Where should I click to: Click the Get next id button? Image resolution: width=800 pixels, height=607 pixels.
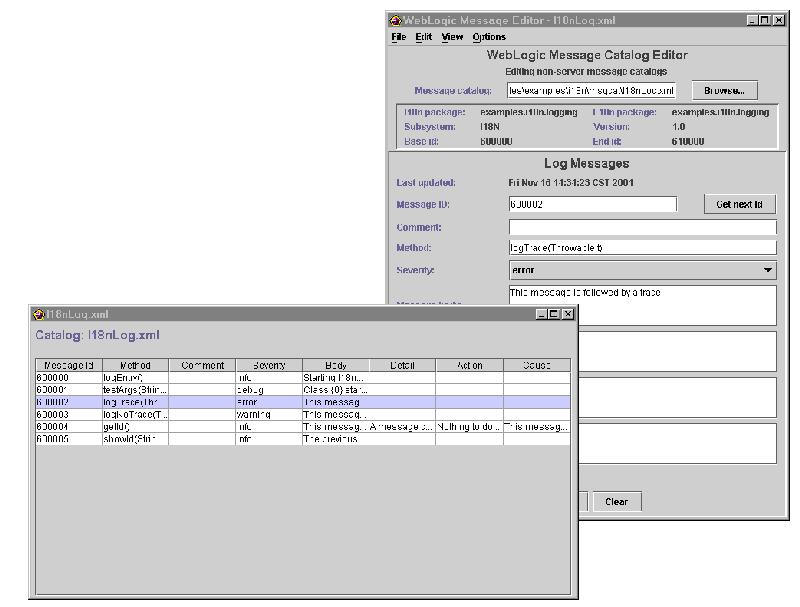739,204
